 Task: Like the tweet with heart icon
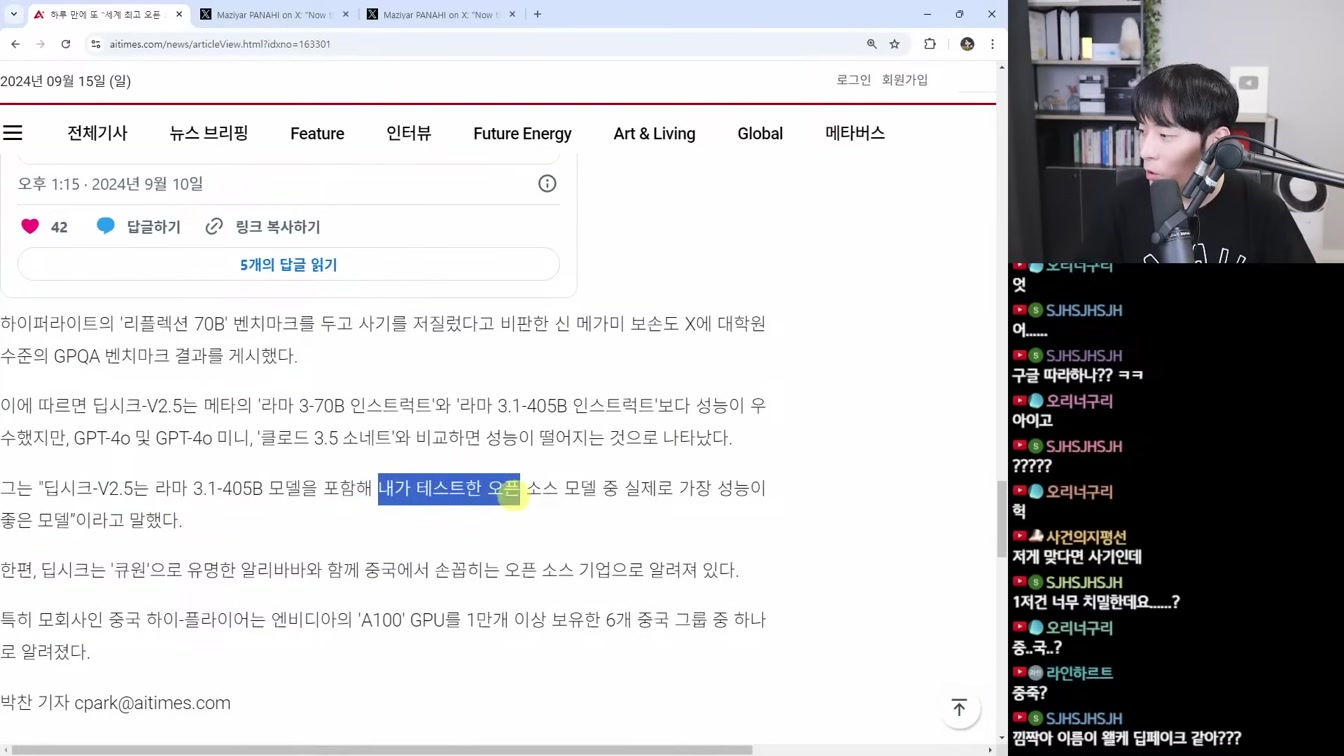click(30, 227)
